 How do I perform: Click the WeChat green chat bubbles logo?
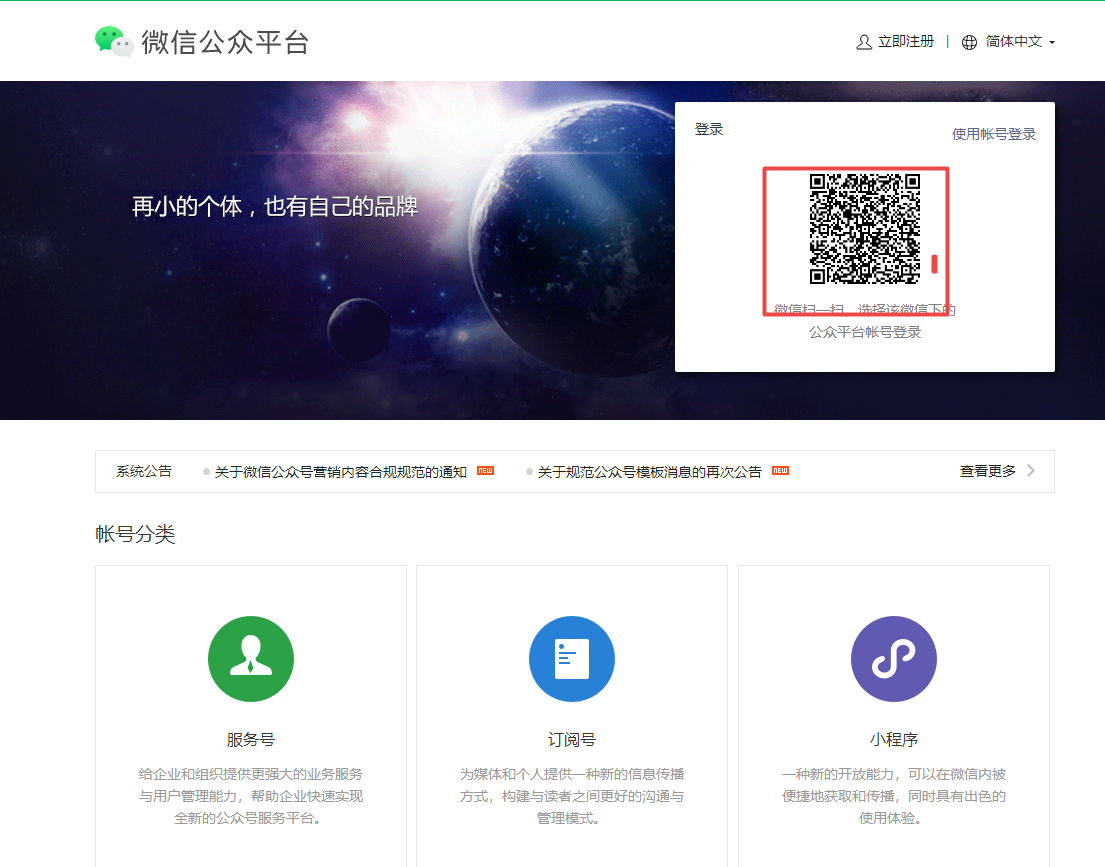tap(114, 42)
